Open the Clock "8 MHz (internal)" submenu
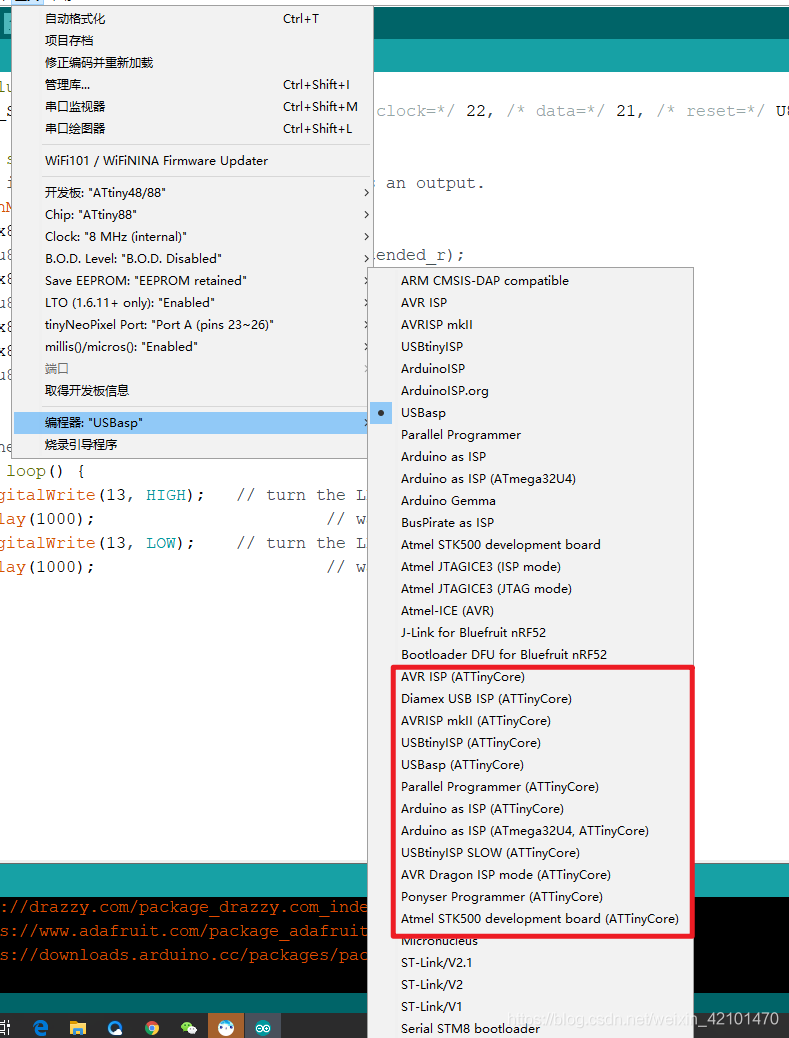Viewport: 789px width, 1038px height. pos(191,236)
